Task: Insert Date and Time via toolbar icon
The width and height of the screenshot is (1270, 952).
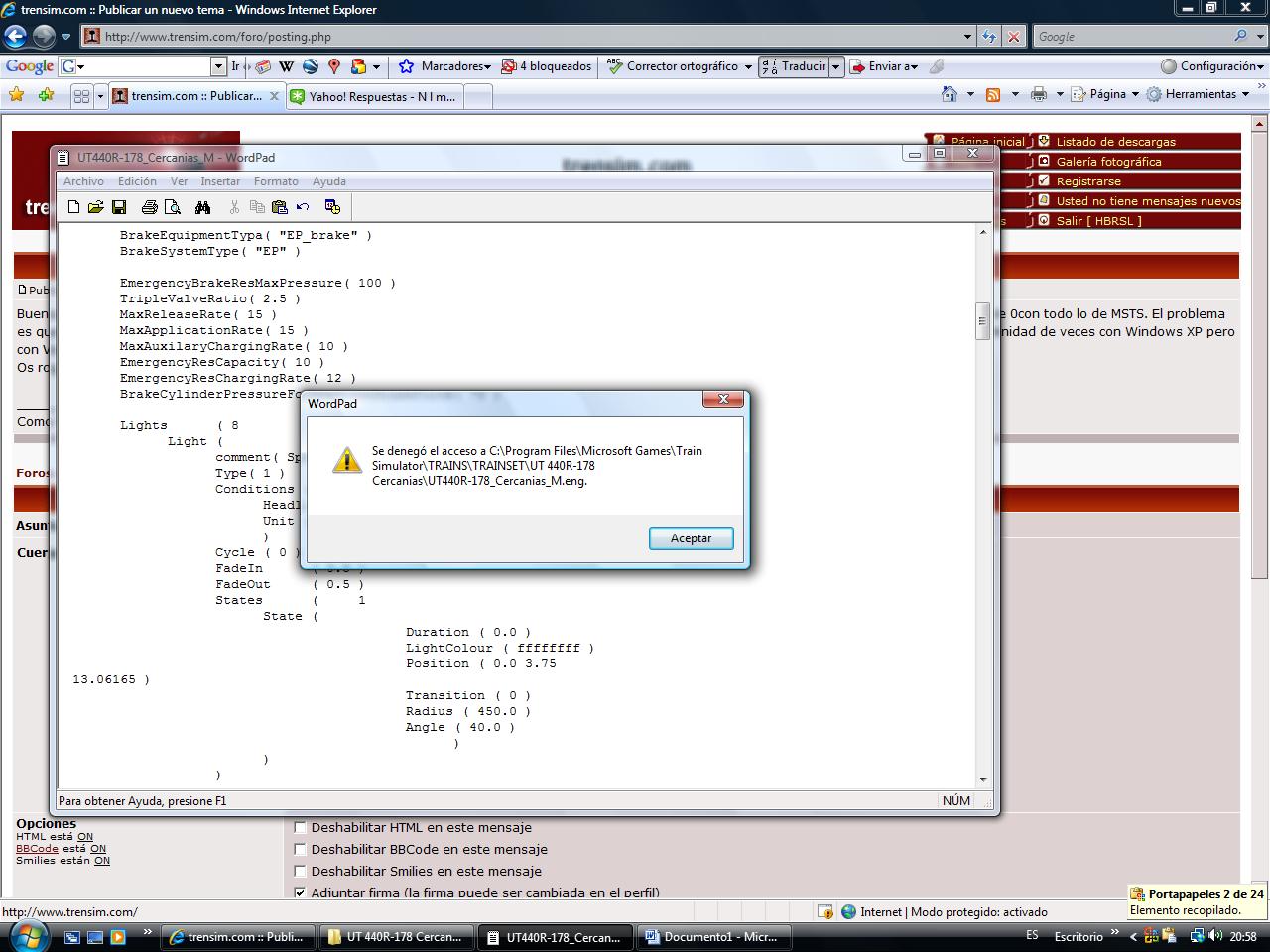Action: (332, 207)
